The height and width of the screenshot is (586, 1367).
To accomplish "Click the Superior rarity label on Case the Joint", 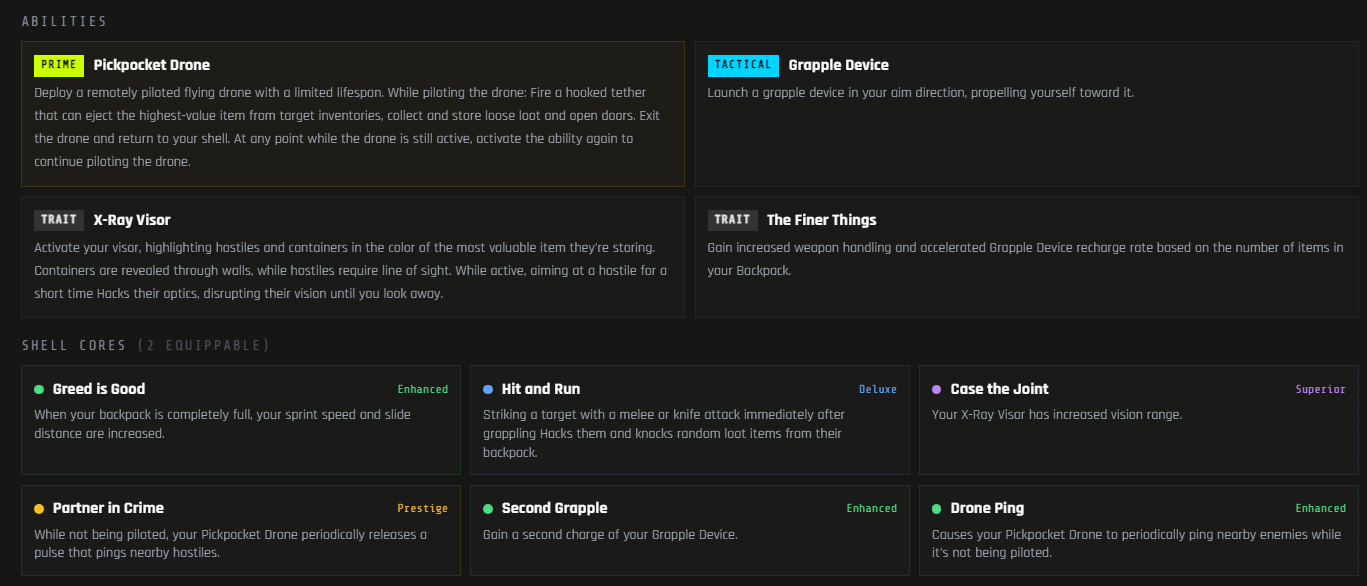I will 1321,389.
